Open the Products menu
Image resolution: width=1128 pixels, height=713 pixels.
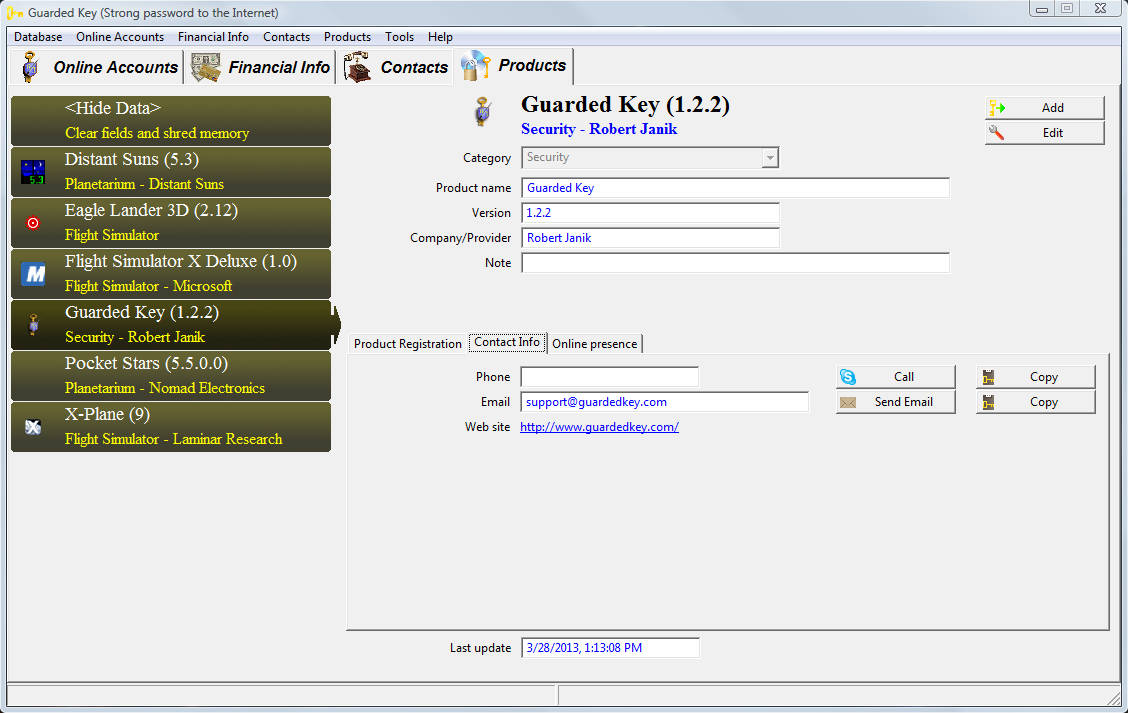(x=347, y=37)
